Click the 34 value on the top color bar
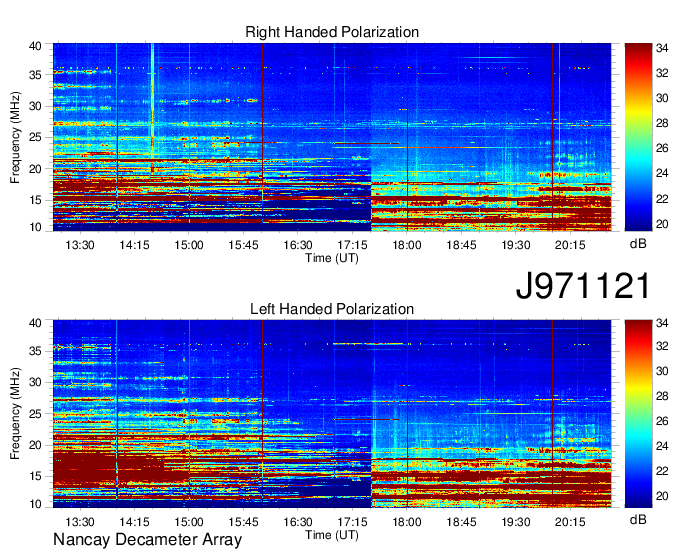 (x=662, y=48)
